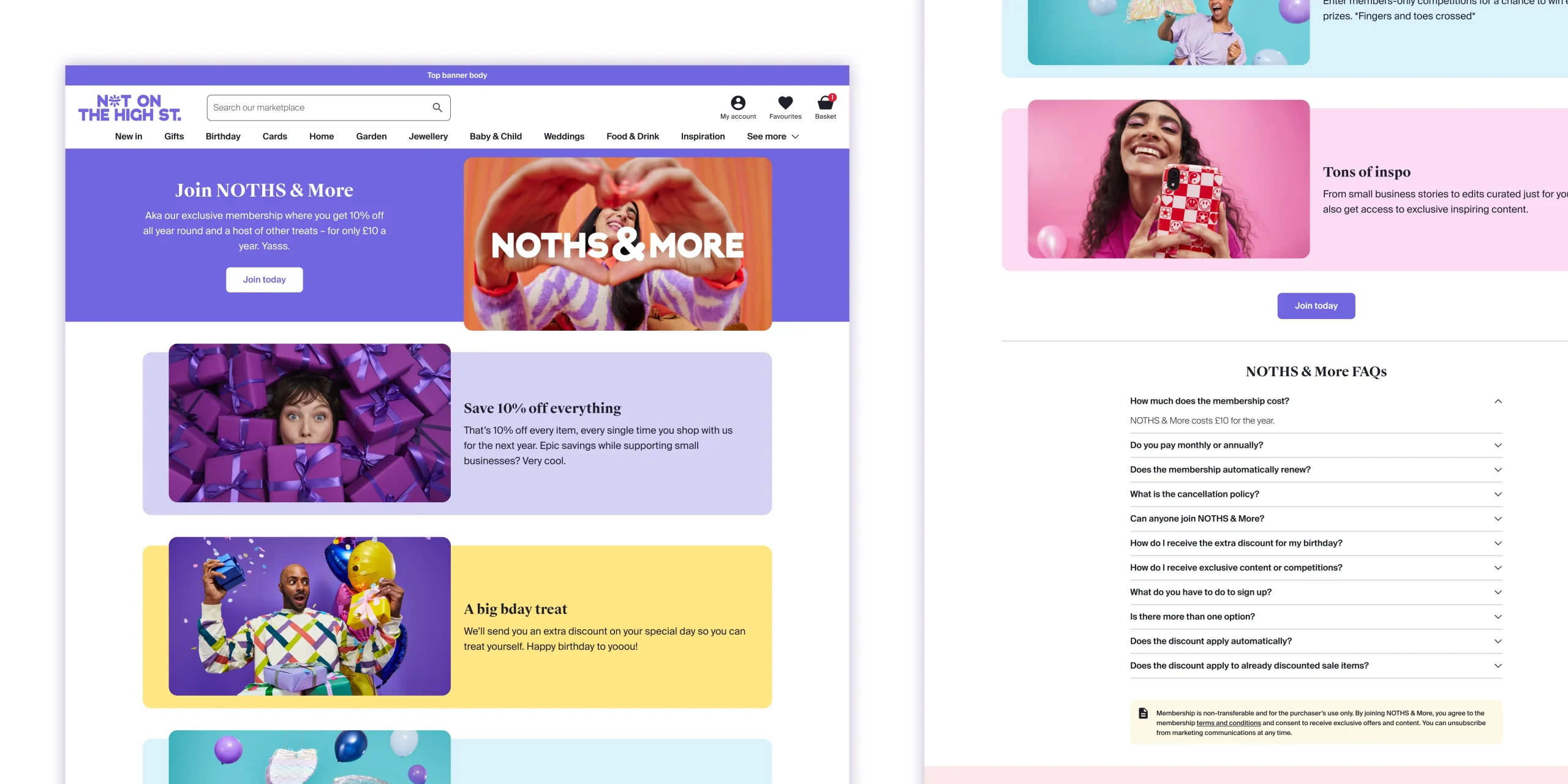Expand Can anyone join NOTHS & More?
This screenshot has height=784, width=1568.
click(1316, 519)
